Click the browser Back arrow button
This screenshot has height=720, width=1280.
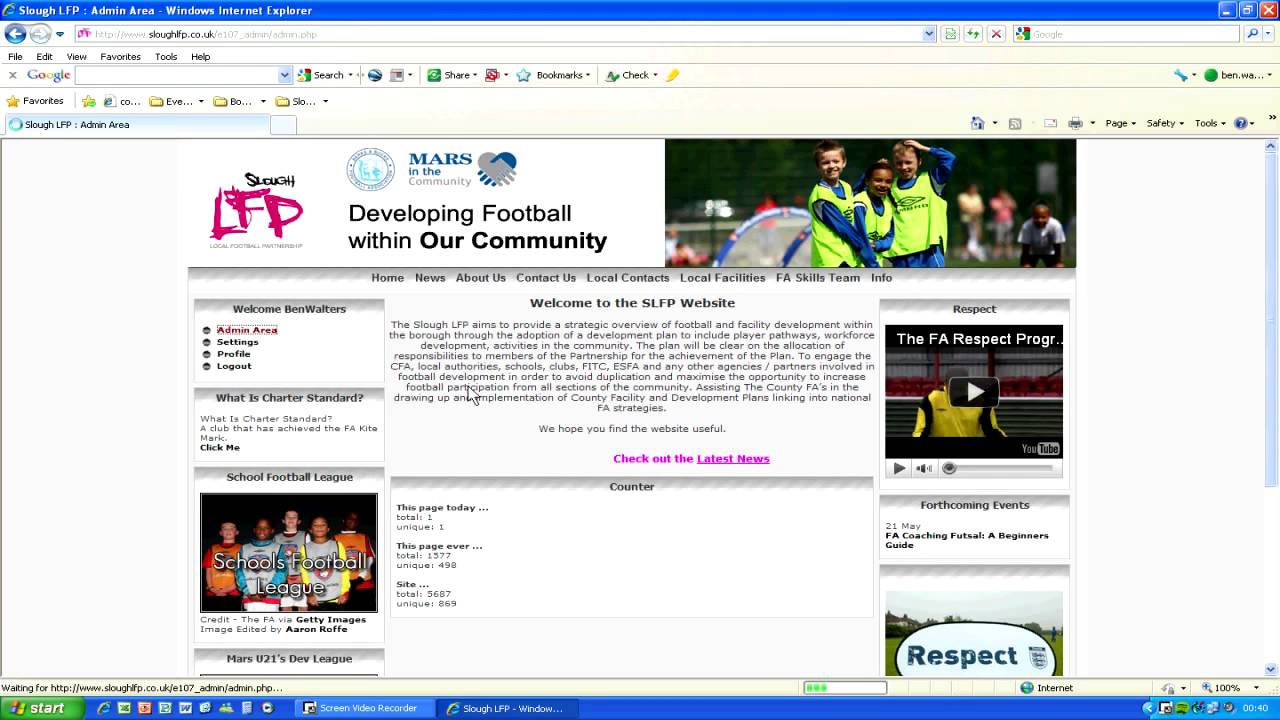click(15, 34)
